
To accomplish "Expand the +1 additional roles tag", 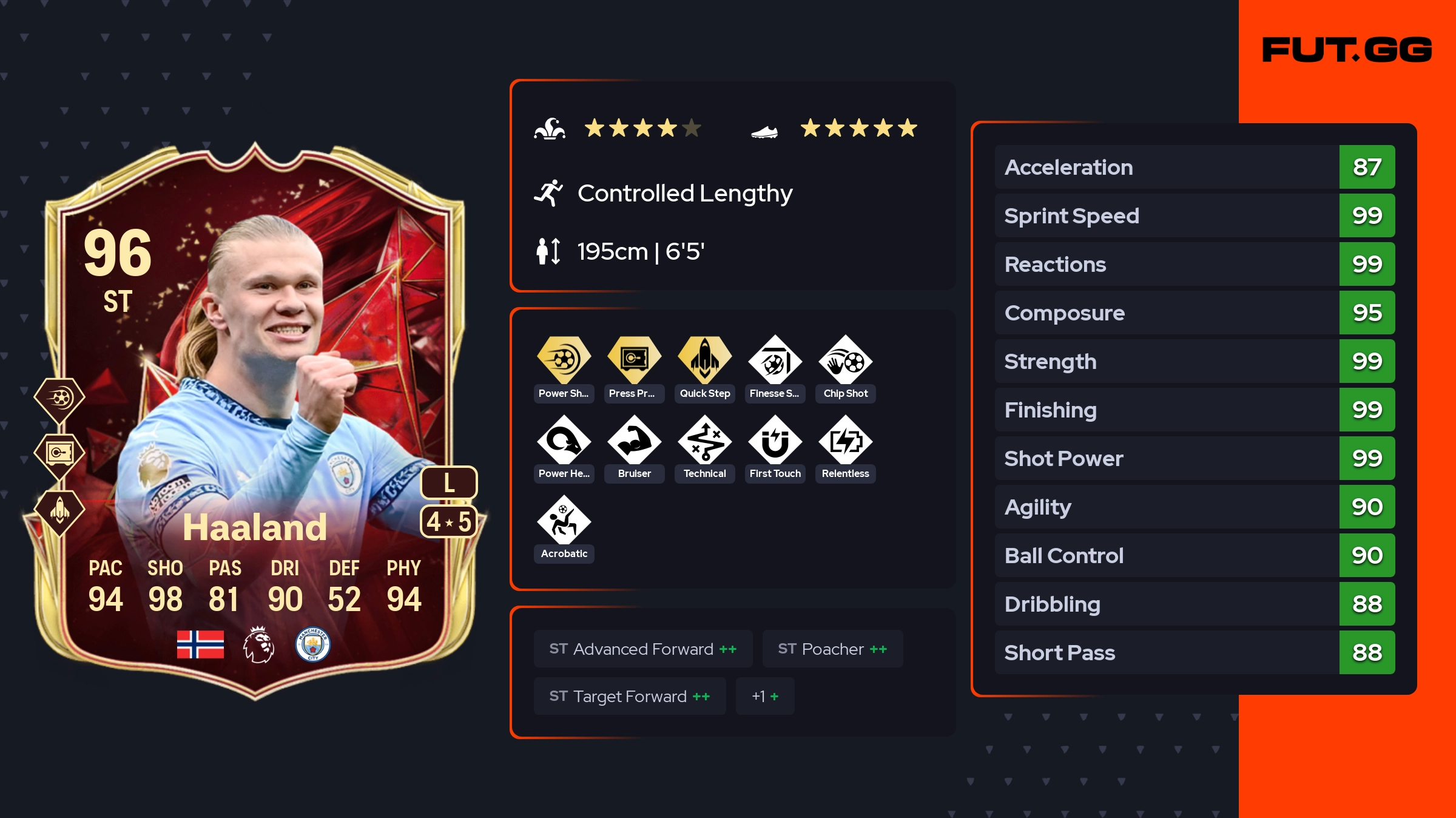I will click(765, 696).
